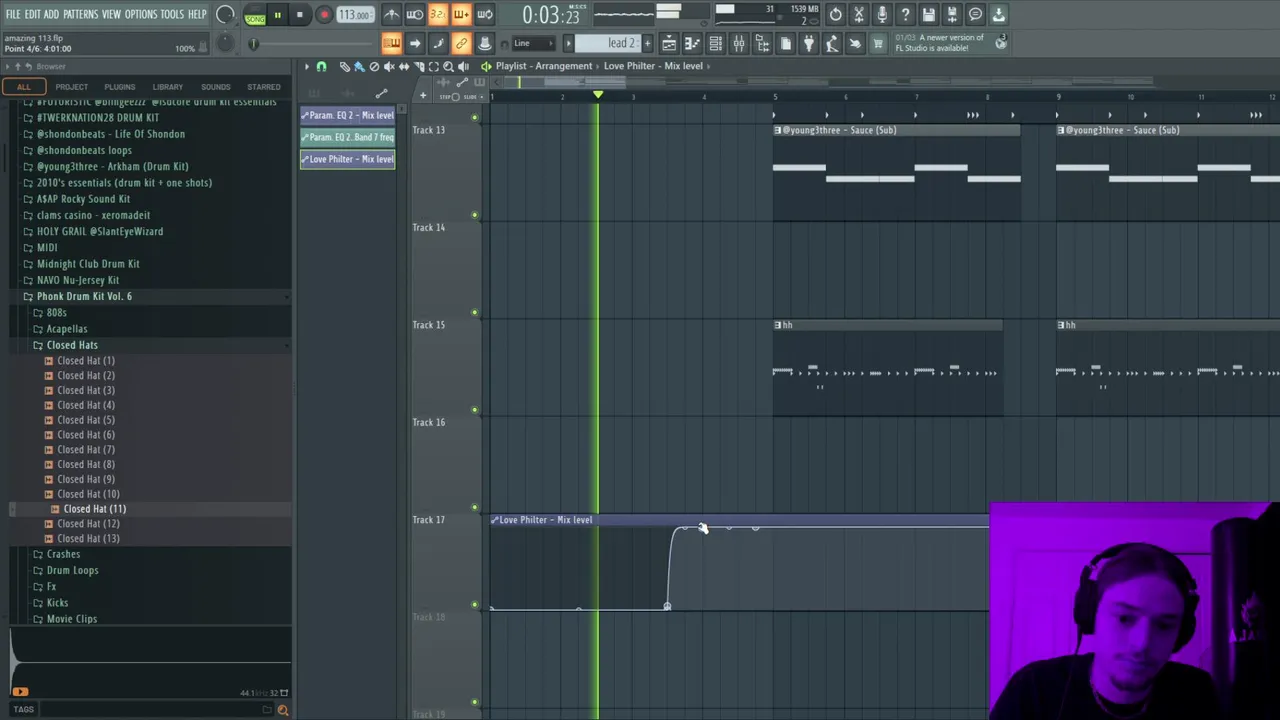Toggle loop recording button

(x=484, y=15)
